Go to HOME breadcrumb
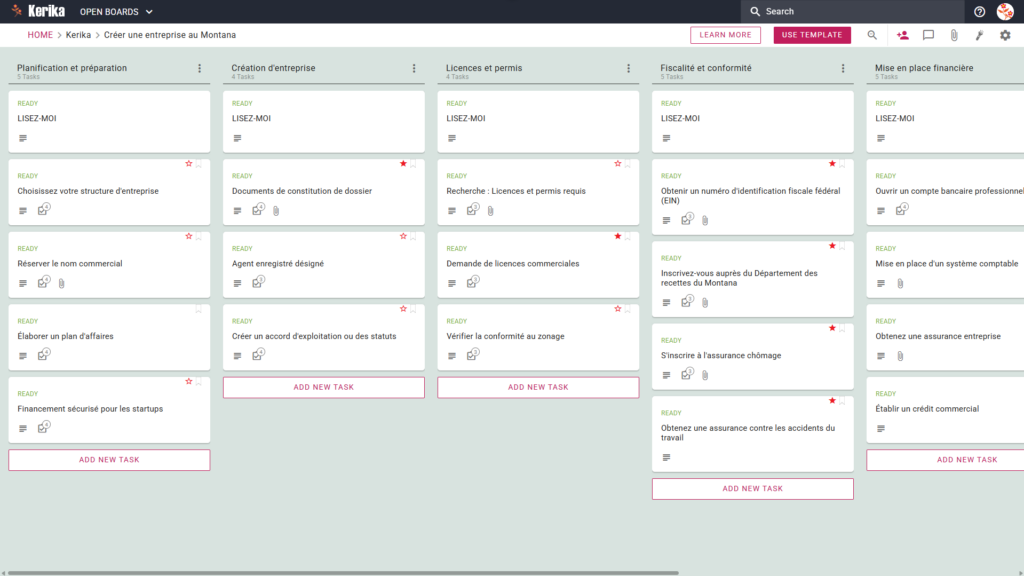This screenshot has height=576, width=1024. [40, 35]
